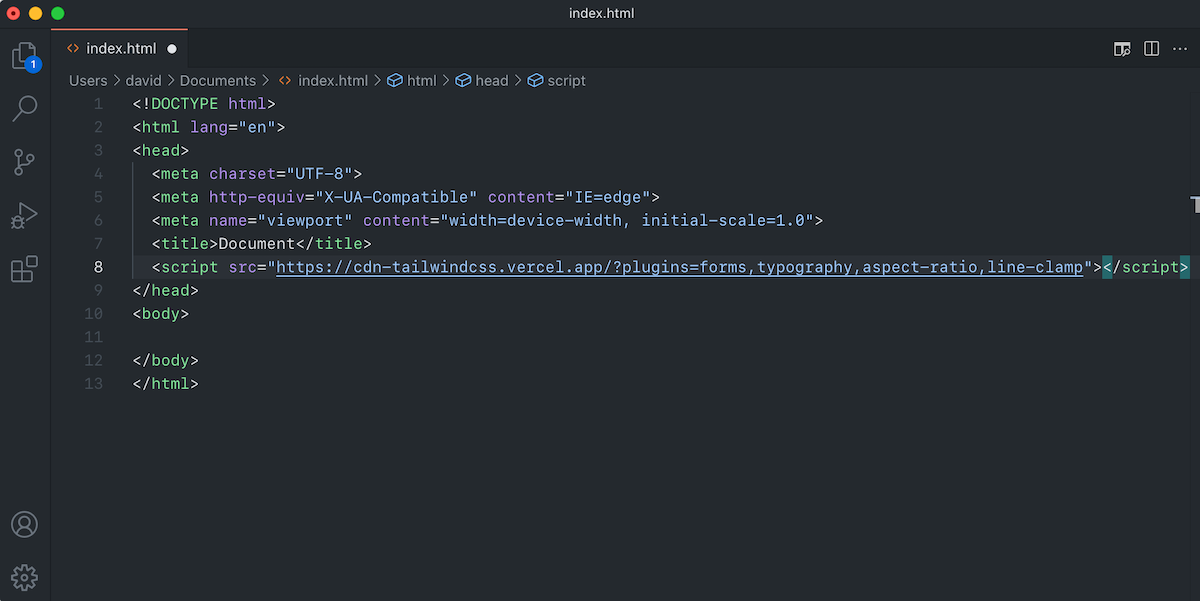Click the open preview to the side icon
Screen dimensions: 1200x601
click(x=1122, y=48)
